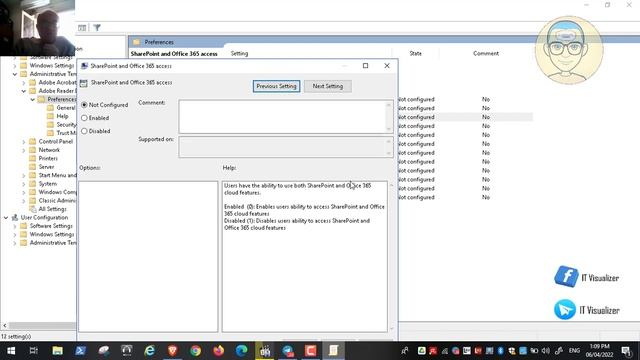Screen dimensions: 640x360
Task: Maximize the SharePoint setting dialog
Action: coord(366,66)
